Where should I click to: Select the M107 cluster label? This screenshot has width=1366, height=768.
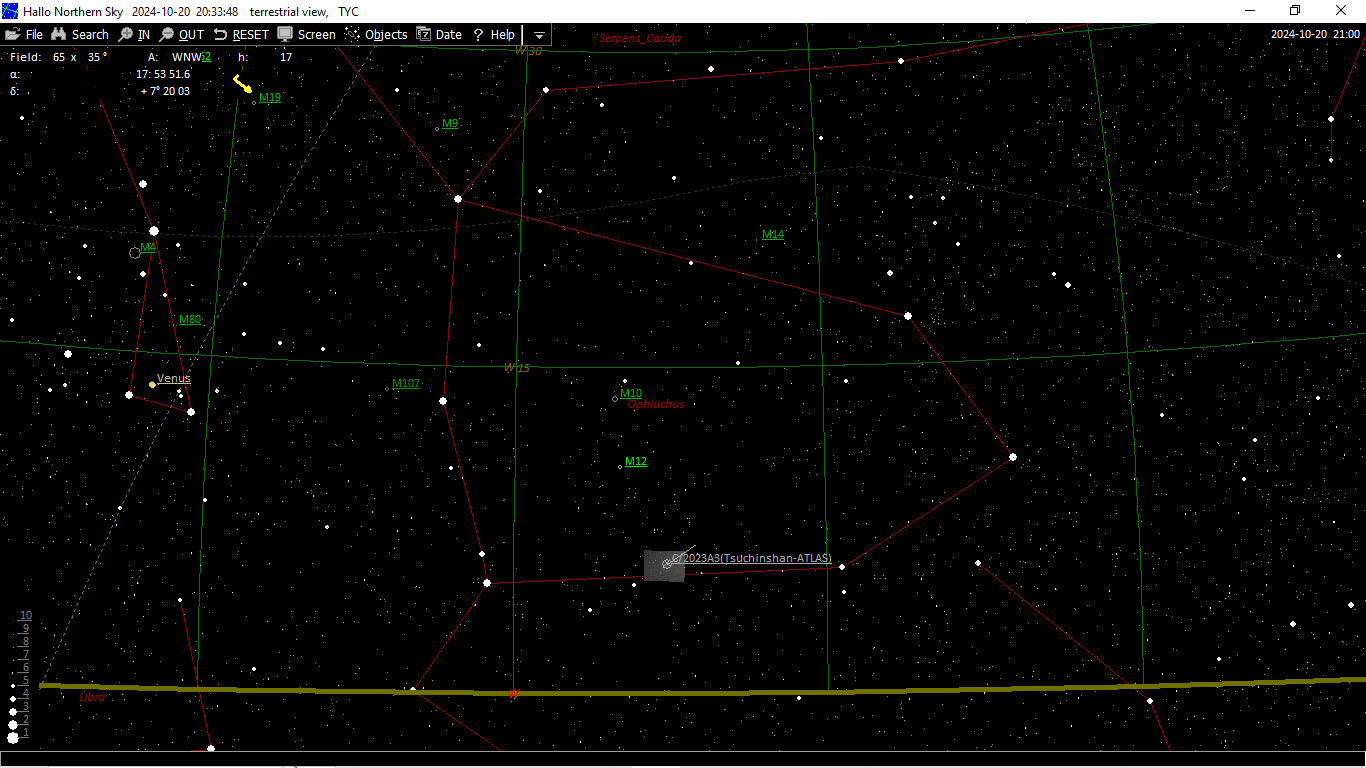(406, 383)
